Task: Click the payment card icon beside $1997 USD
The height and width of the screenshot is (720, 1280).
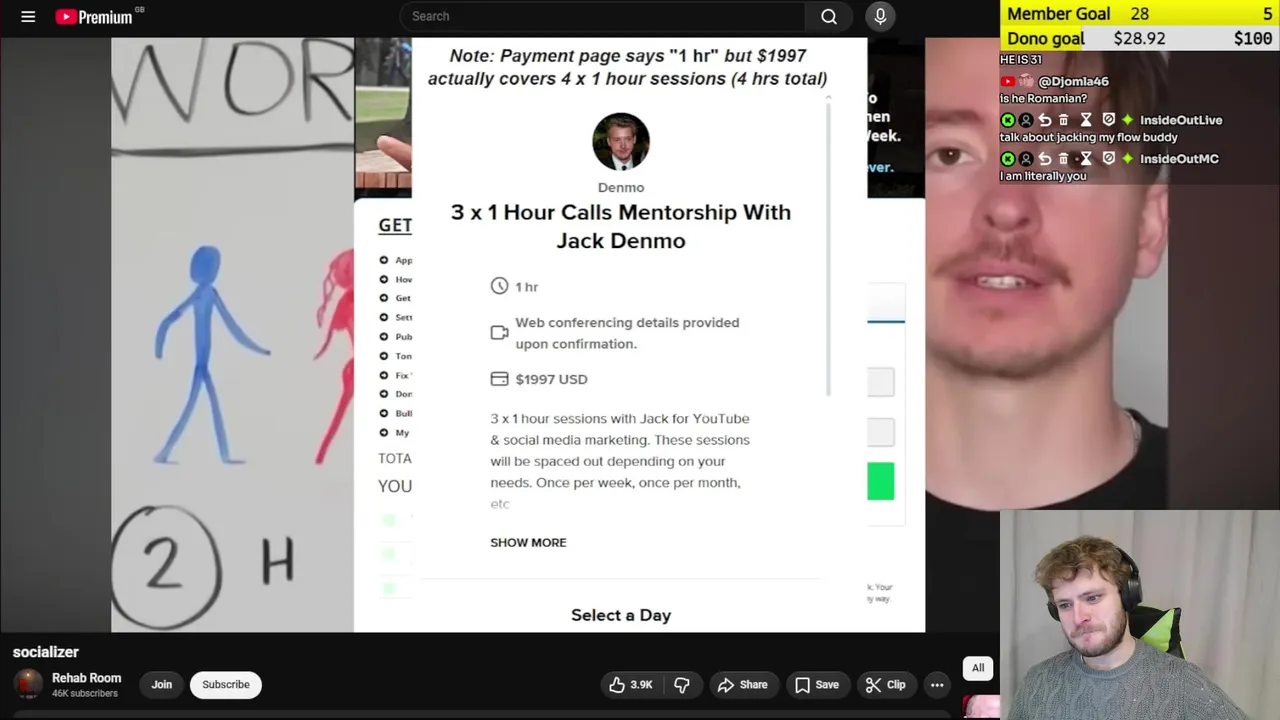Action: (500, 379)
